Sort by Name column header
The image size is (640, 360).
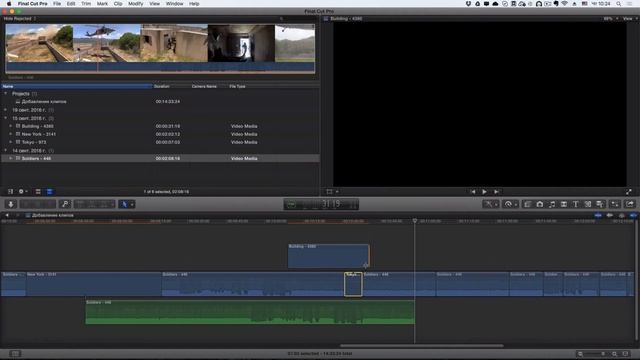pos(77,86)
